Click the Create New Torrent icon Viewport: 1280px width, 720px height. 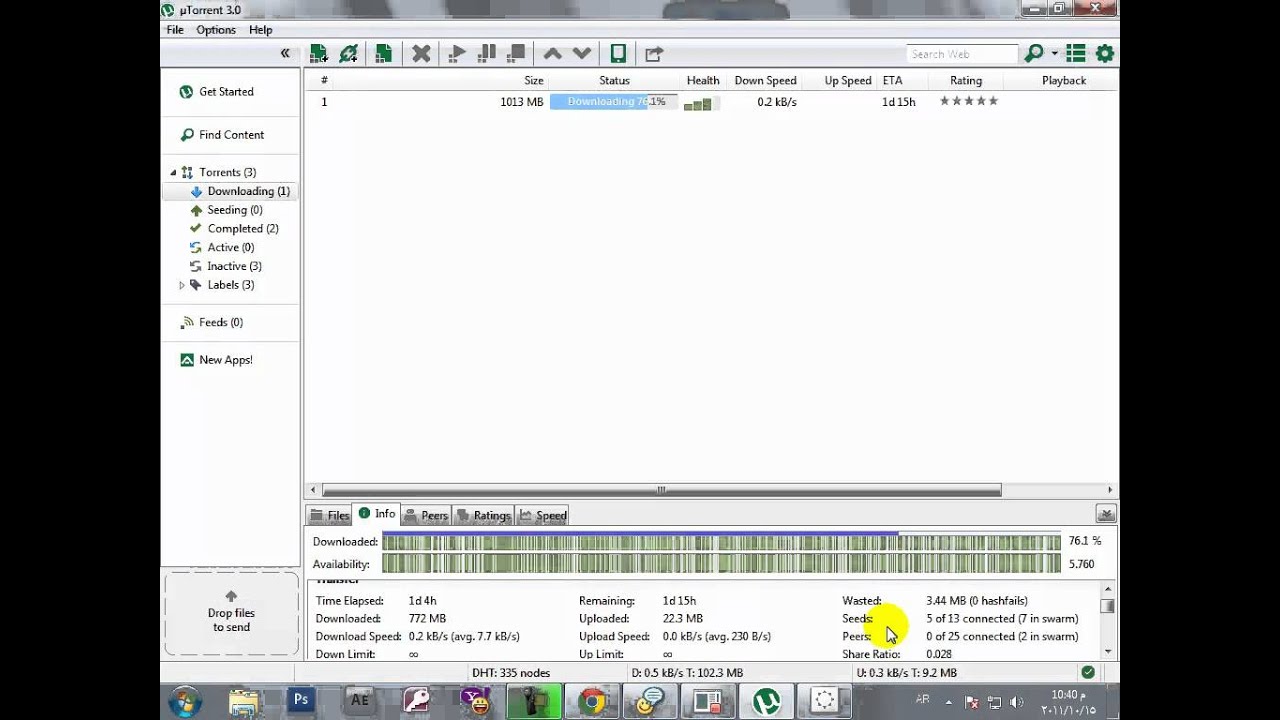383,53
